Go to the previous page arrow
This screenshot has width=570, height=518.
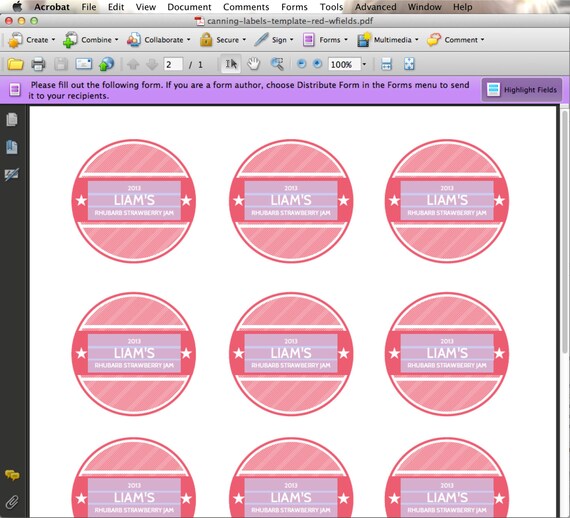133,64
